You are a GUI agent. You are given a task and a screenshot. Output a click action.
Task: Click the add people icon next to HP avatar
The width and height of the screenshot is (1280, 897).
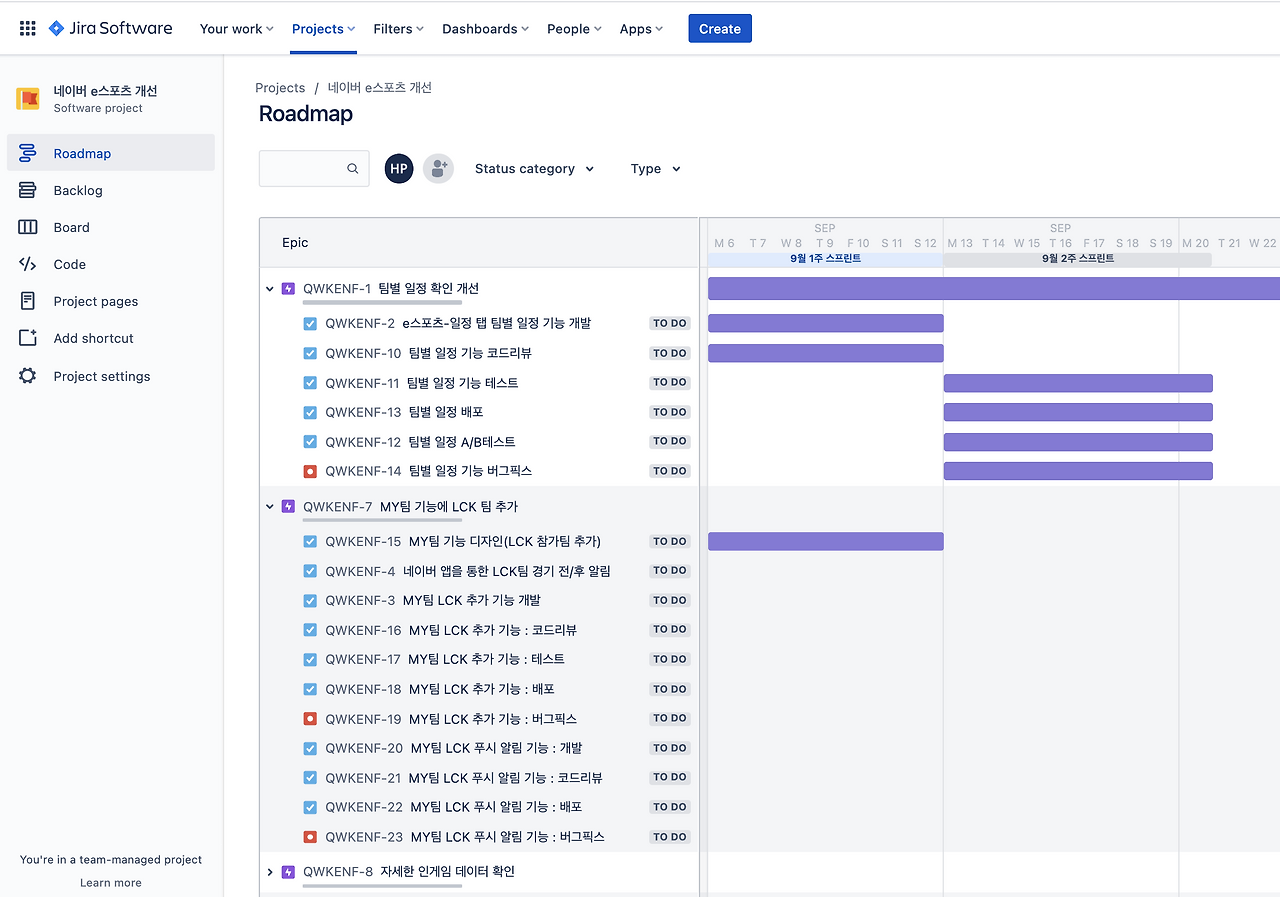click(438, 168)
